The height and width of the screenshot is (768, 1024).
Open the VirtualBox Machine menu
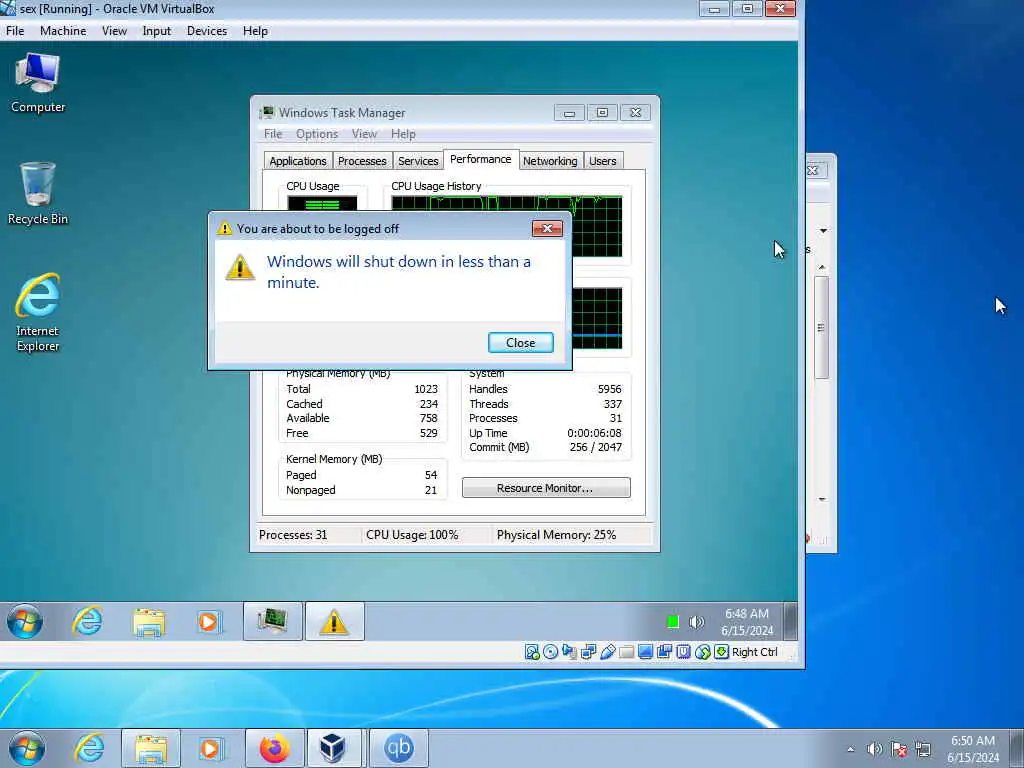pos(63,31)
